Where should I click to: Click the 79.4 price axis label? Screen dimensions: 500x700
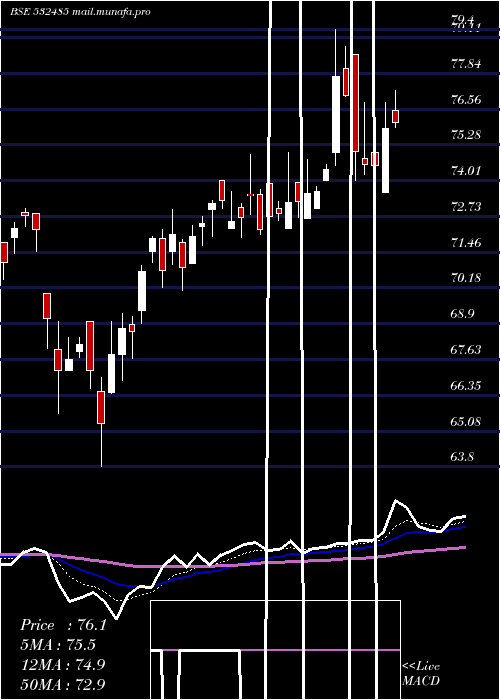click(462, 19)
